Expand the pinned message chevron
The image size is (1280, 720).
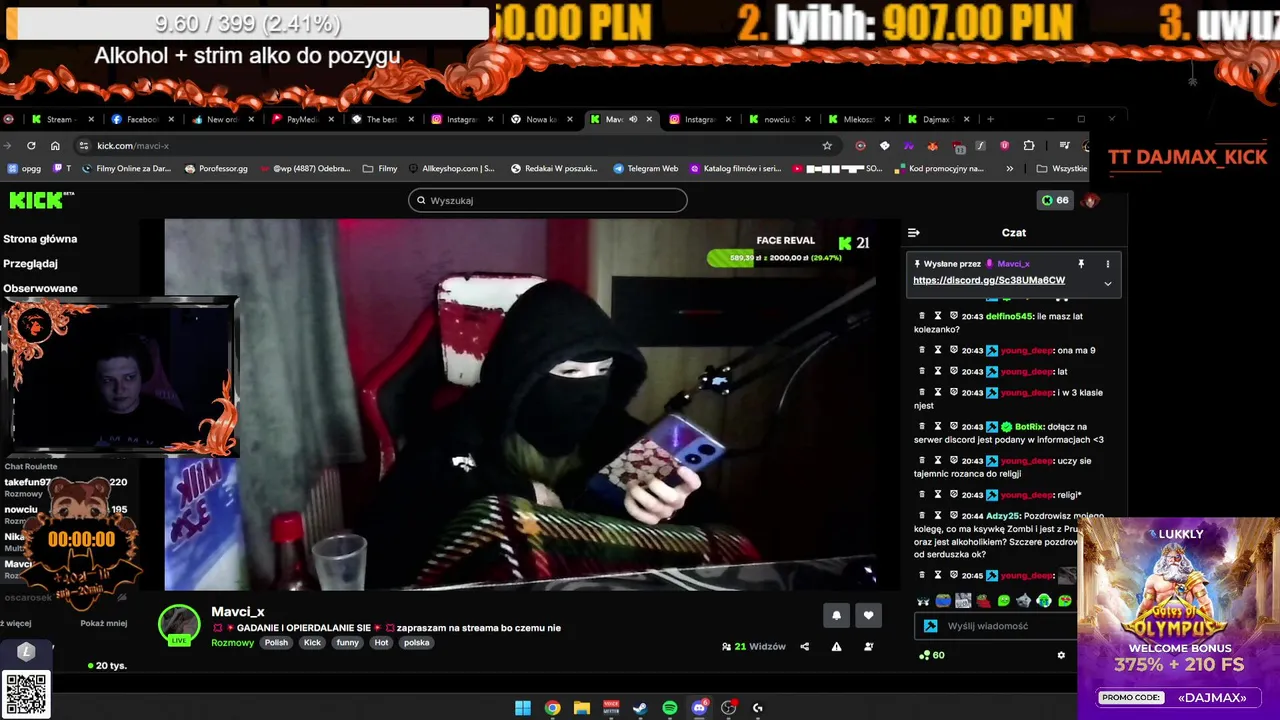(1107, 283)
